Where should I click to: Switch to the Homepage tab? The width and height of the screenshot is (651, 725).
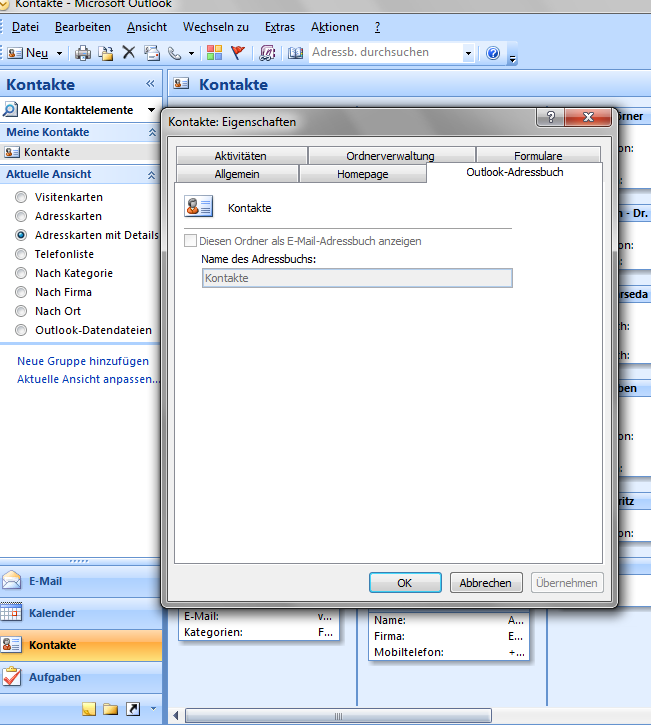pyautogui.click(x=362, y=174)
